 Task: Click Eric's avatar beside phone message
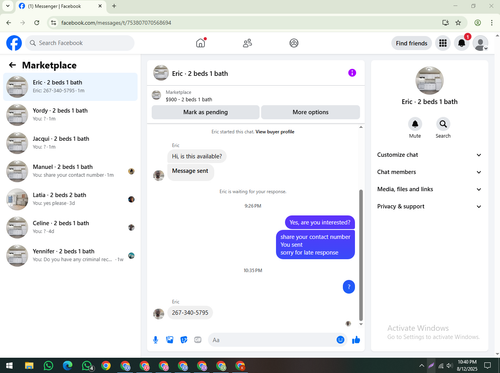point(159,314)
